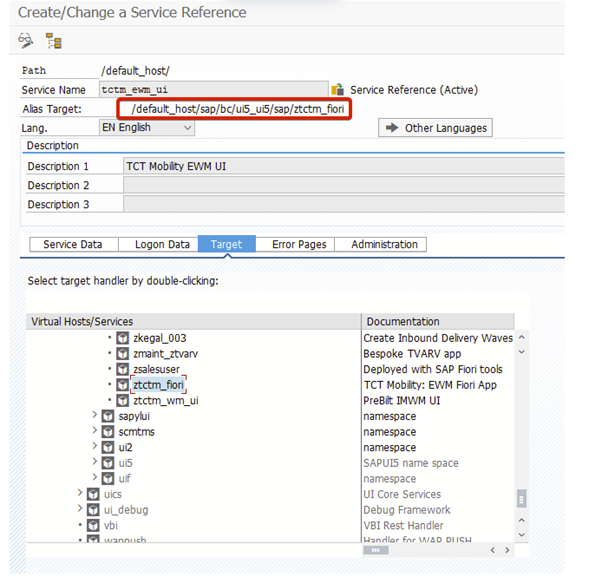
Task: Click the ztctm_wm_ui service icon
Action: click(x=123, y=401)
